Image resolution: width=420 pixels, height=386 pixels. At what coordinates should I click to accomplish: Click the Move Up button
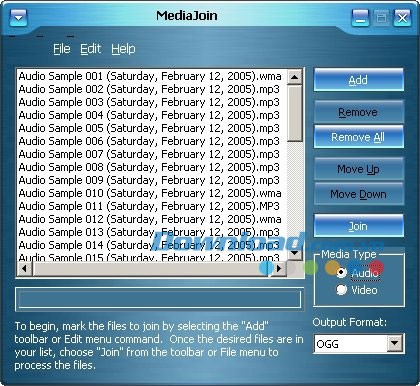point(359,169)
